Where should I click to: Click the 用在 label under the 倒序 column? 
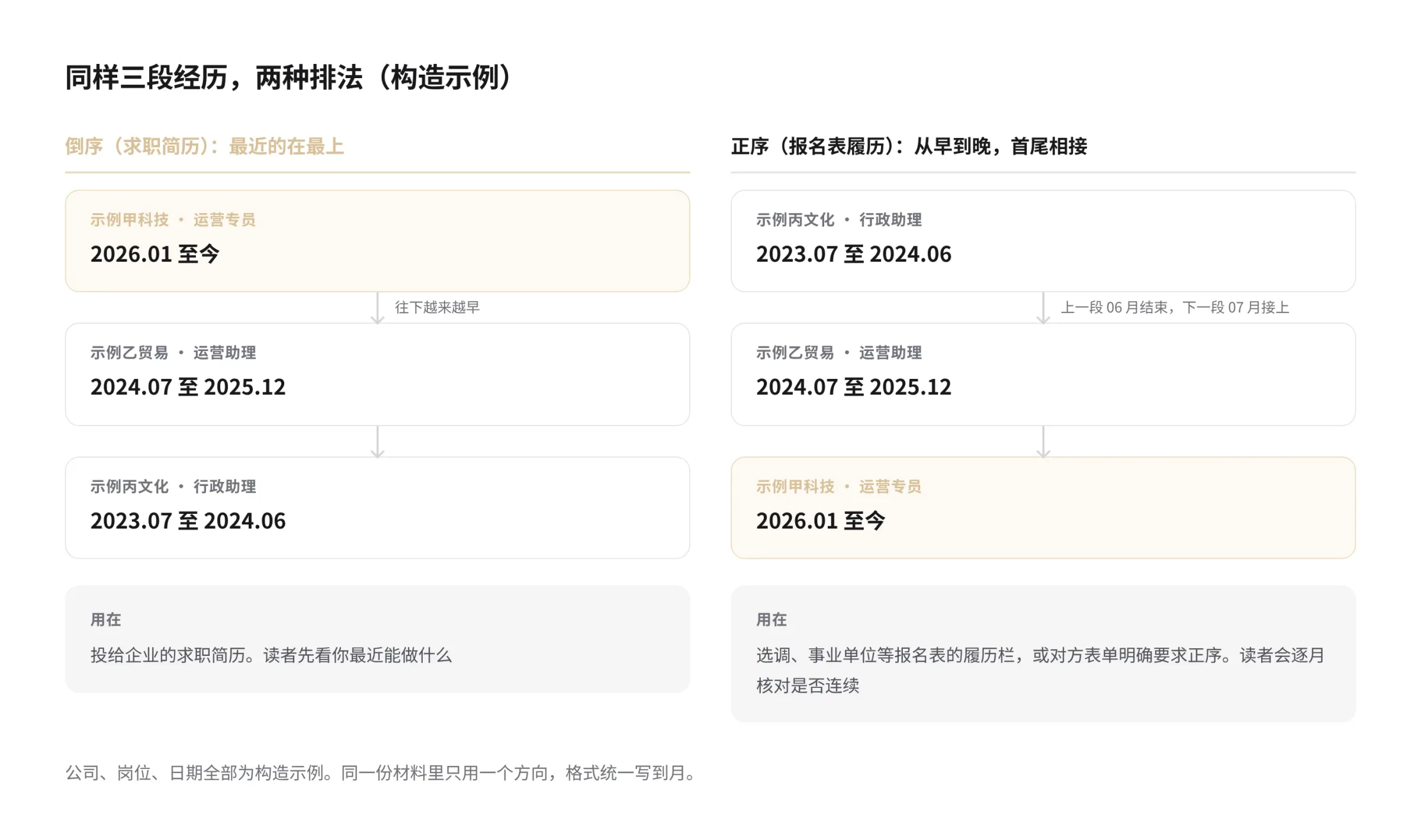point(105,620)
